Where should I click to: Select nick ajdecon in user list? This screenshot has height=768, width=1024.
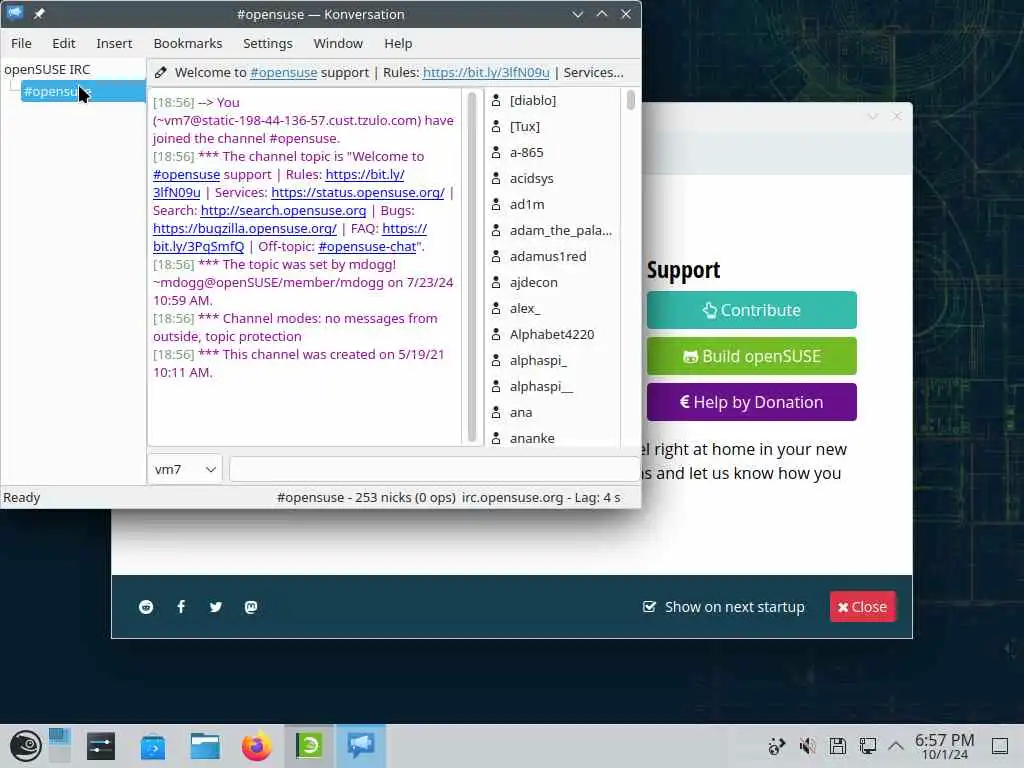tap(534, 282)
